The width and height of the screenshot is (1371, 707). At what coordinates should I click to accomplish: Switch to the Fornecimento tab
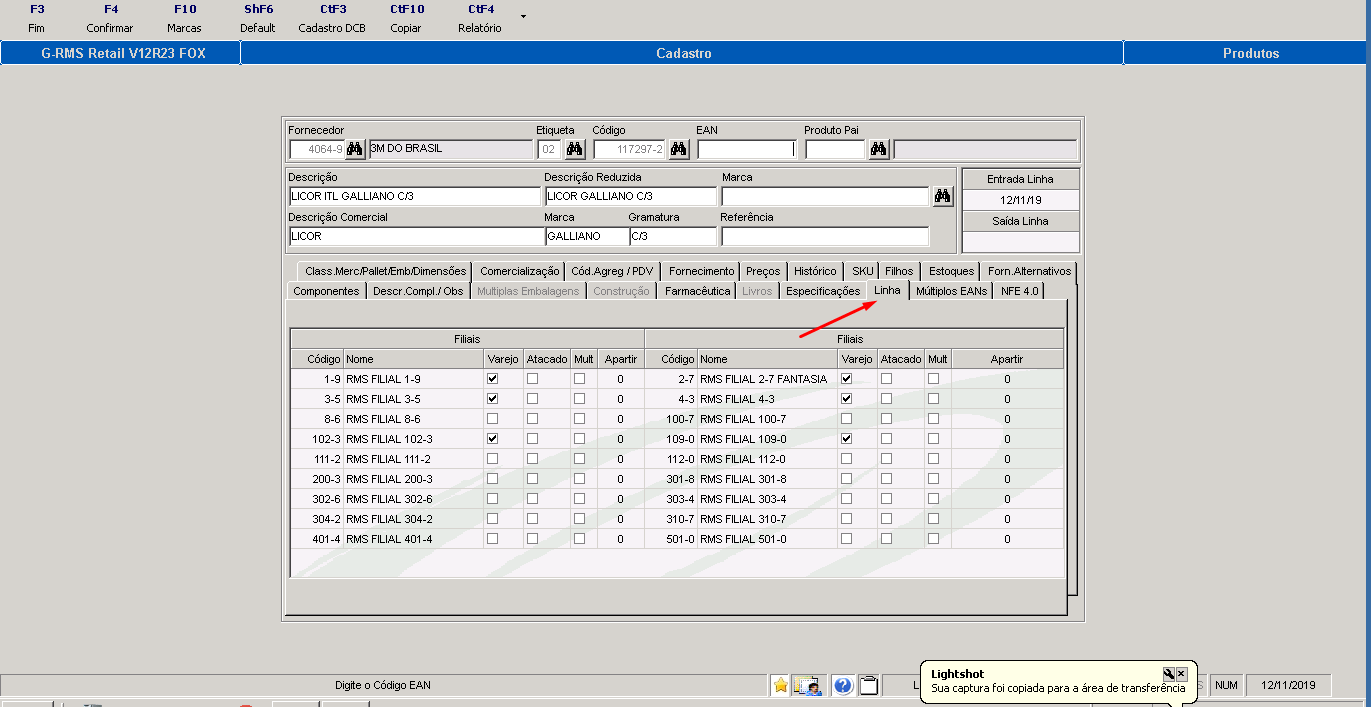tap(701, 271)
